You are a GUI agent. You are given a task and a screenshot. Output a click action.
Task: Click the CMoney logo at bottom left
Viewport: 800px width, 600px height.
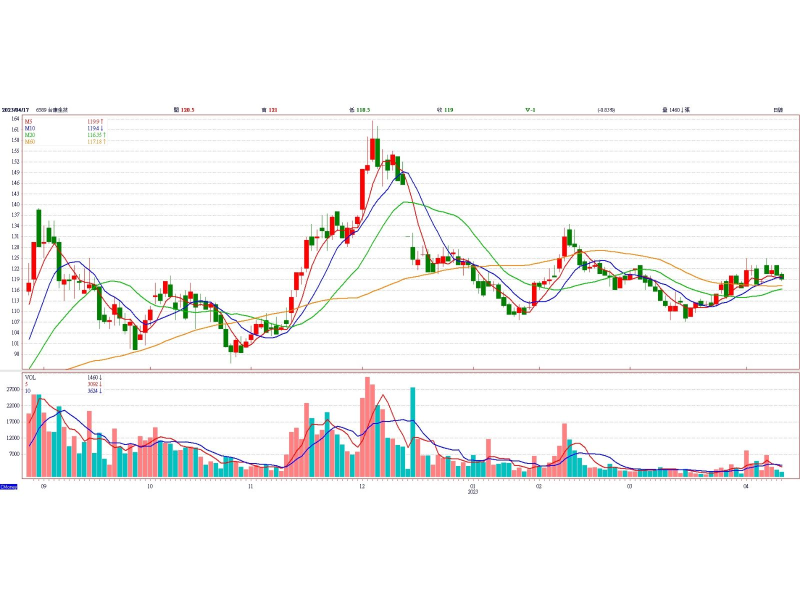8,487
